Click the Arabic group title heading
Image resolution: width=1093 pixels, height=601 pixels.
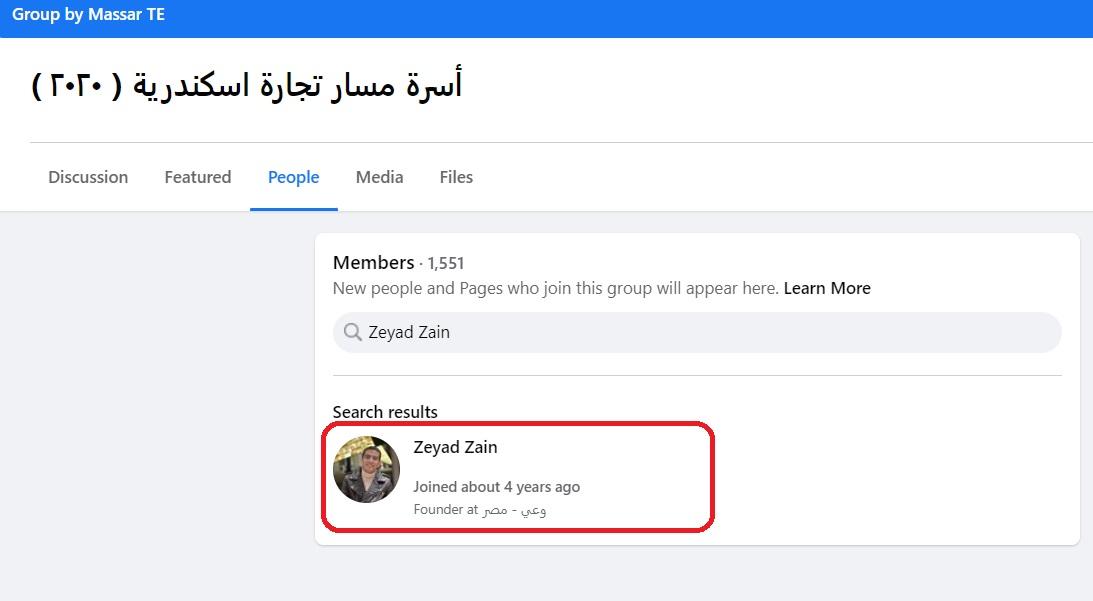(246, 87)
